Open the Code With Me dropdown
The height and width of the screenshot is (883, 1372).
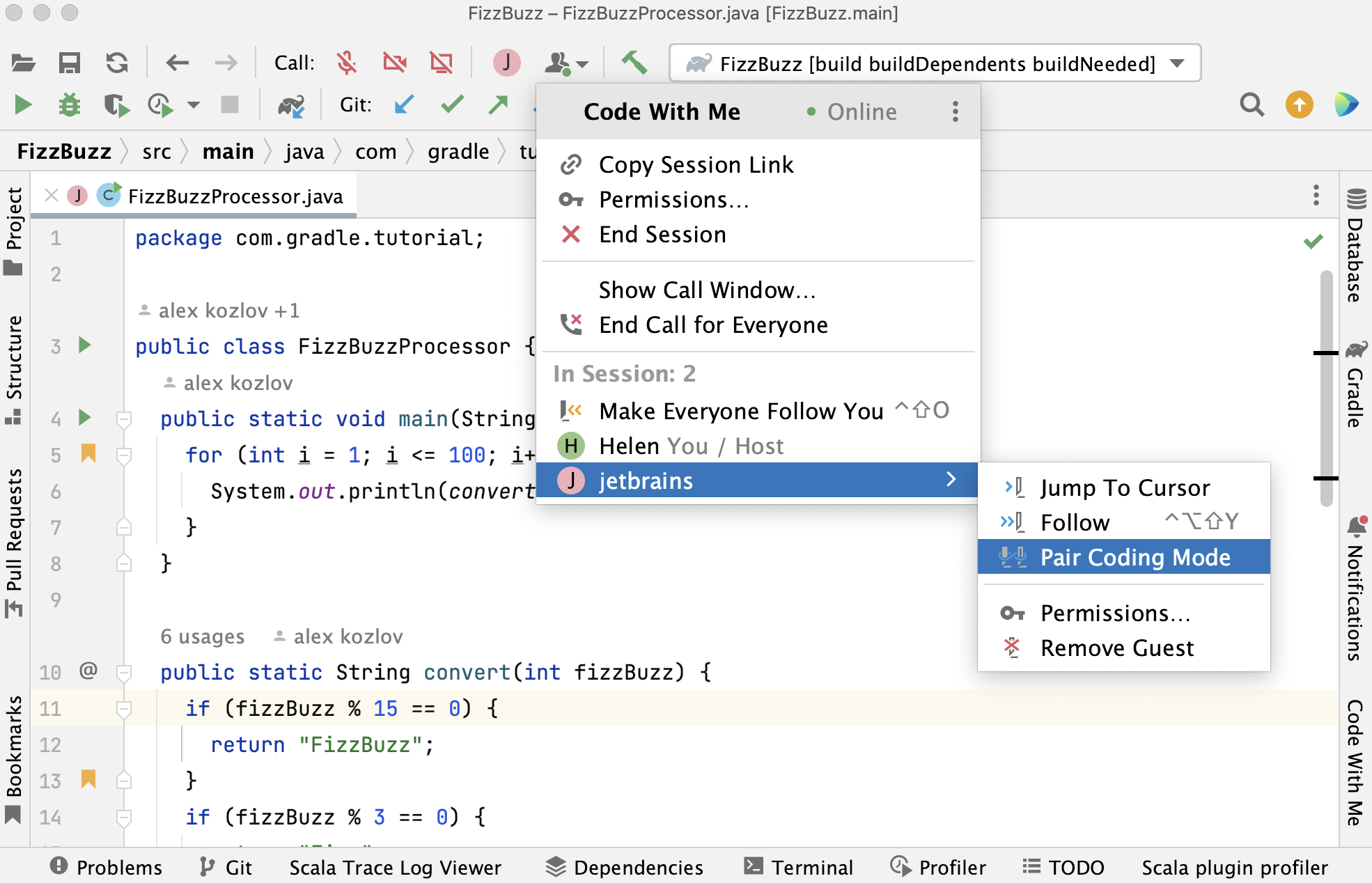coord(566,63)
